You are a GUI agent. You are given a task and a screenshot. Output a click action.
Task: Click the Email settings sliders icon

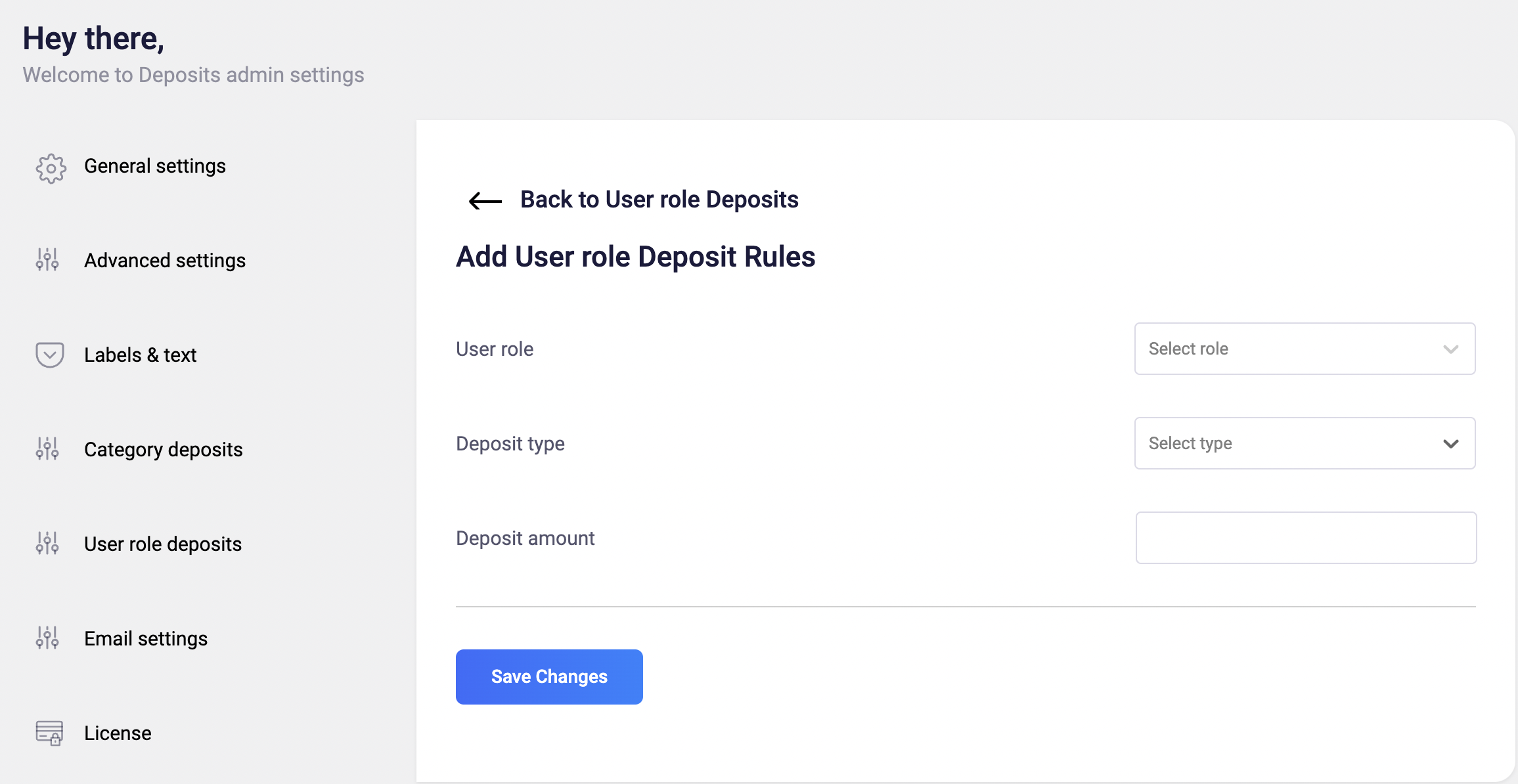[47, 638]
